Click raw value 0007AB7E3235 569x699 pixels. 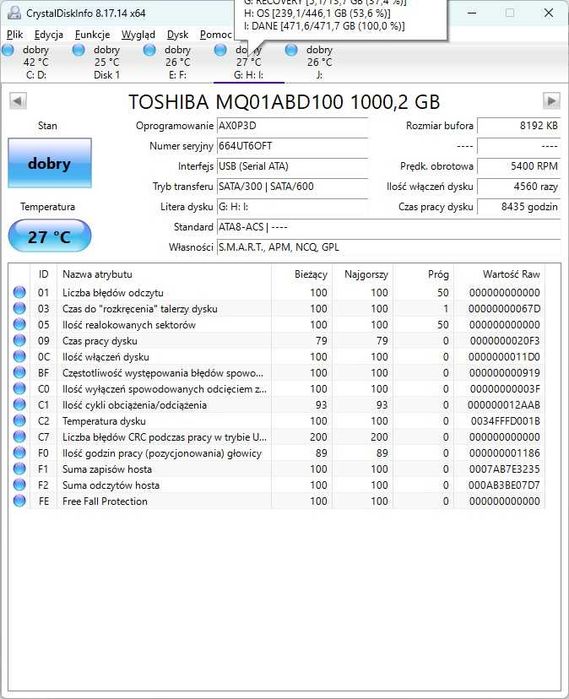pyautogui.click(x=504, y=469)
